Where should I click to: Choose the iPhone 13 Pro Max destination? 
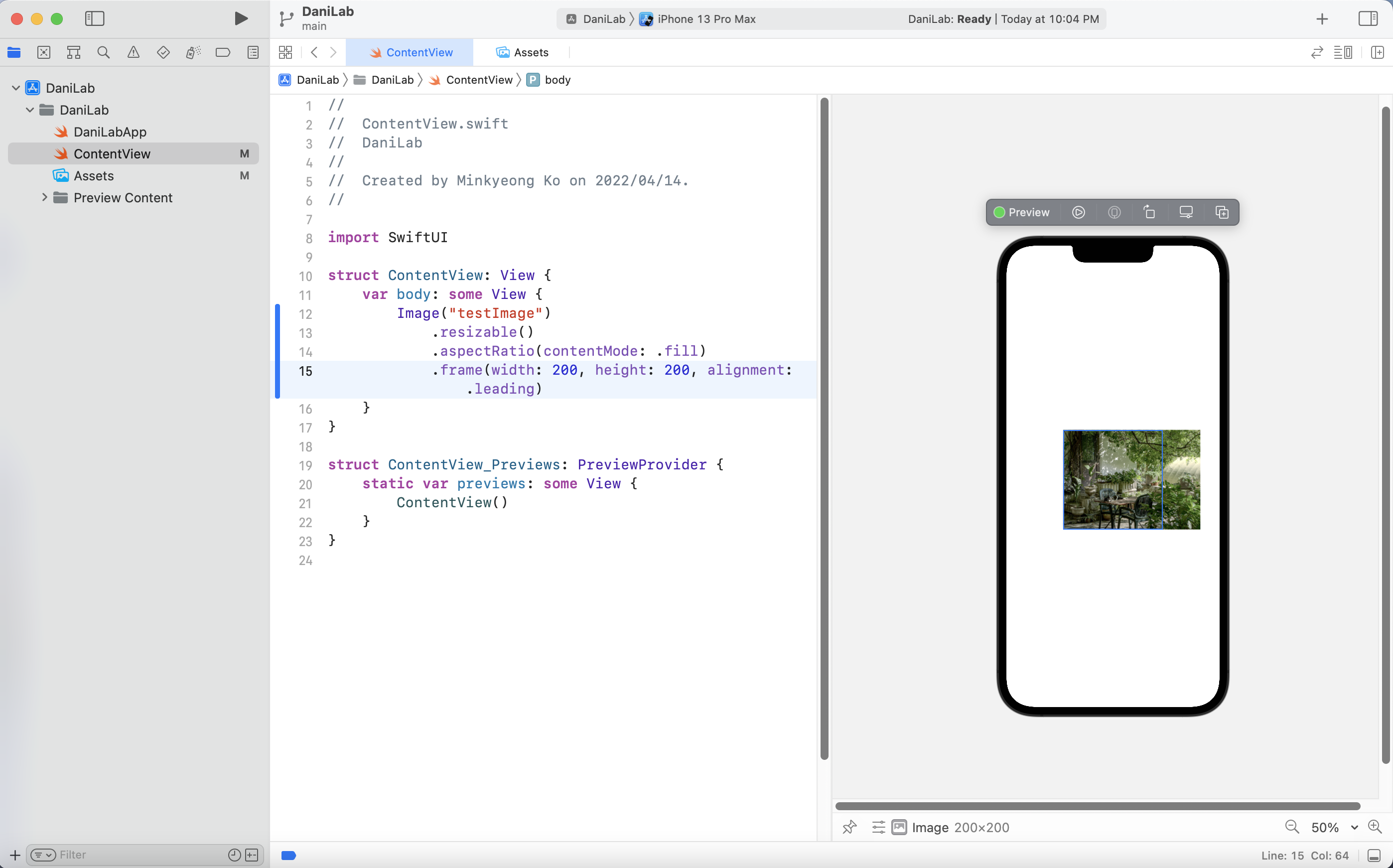tap(706, 19)
